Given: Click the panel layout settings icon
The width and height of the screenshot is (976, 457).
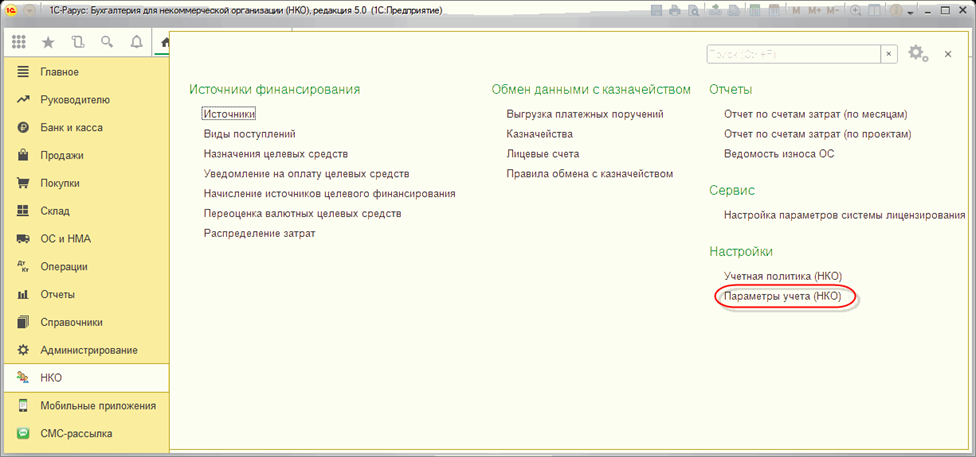Looking at the screenshot, I should (x=875, y=11).
